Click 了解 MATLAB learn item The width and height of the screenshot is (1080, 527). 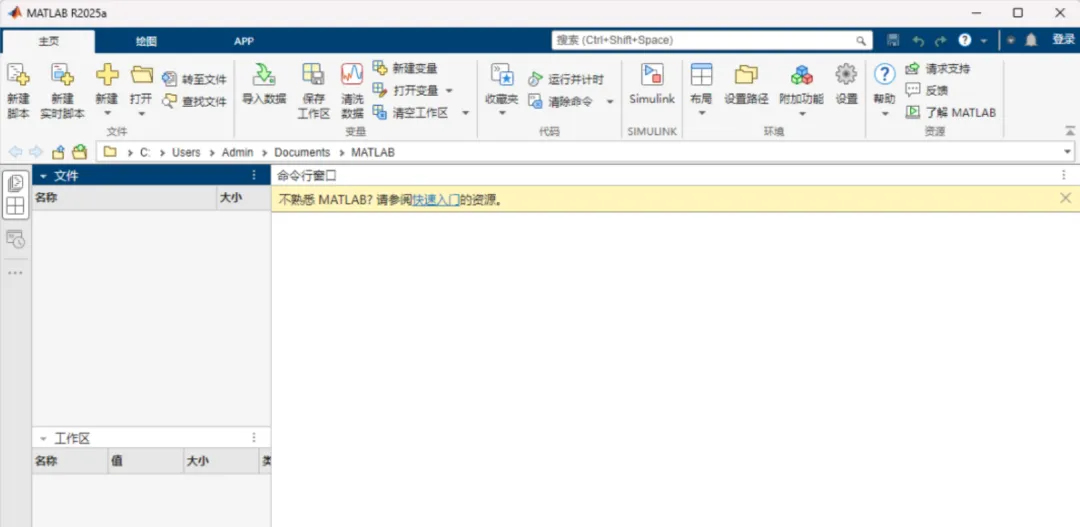point(951,112)
